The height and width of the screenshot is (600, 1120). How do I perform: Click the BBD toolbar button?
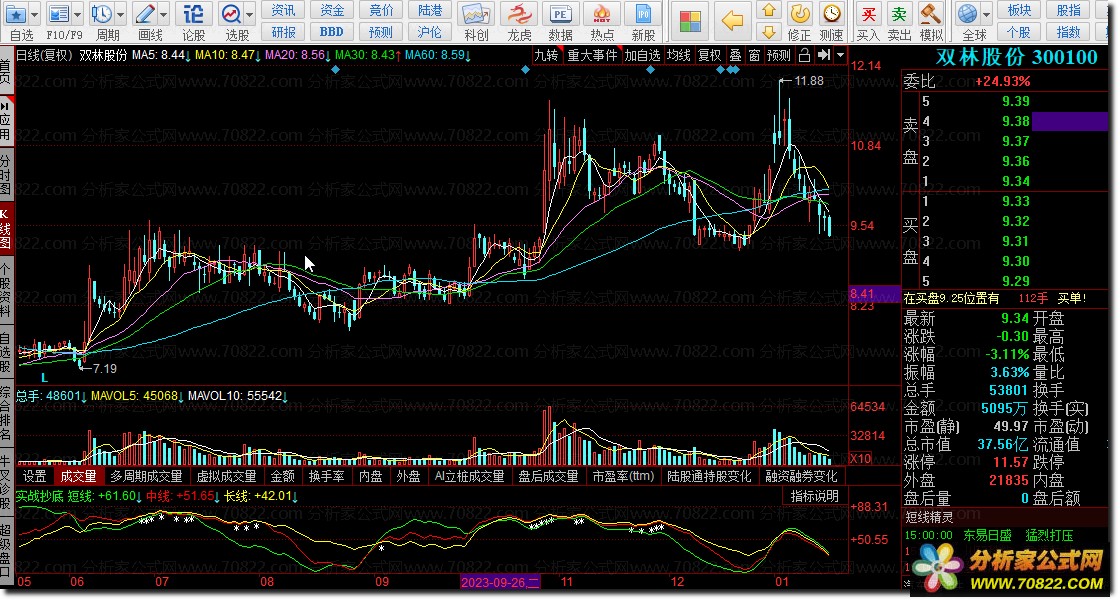click(331, 32)
